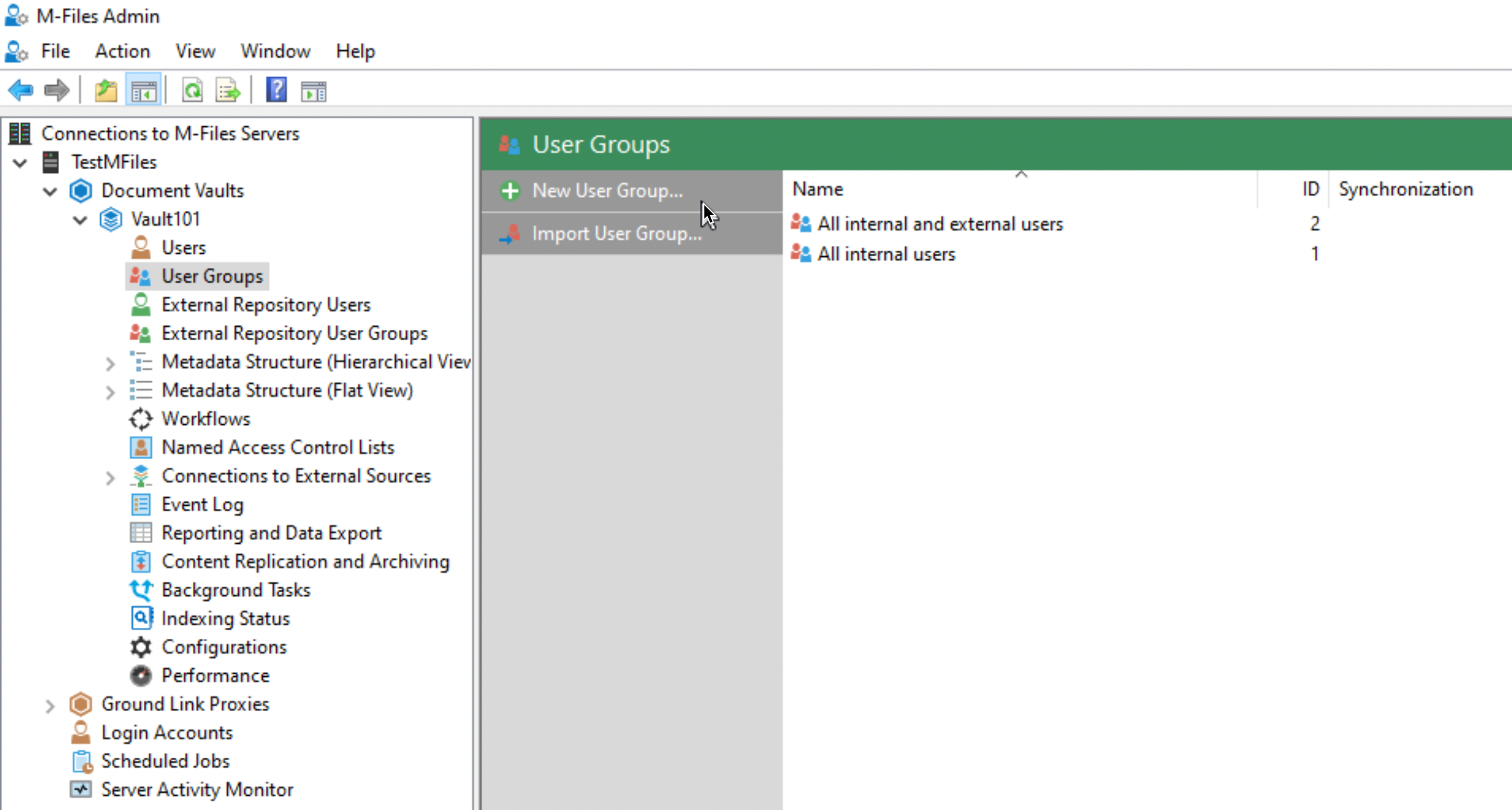This screenshot has width=1512, height=810.
Task: Click the Background Tasks icon
Action: pyautogui.click(x=141, y=590)
